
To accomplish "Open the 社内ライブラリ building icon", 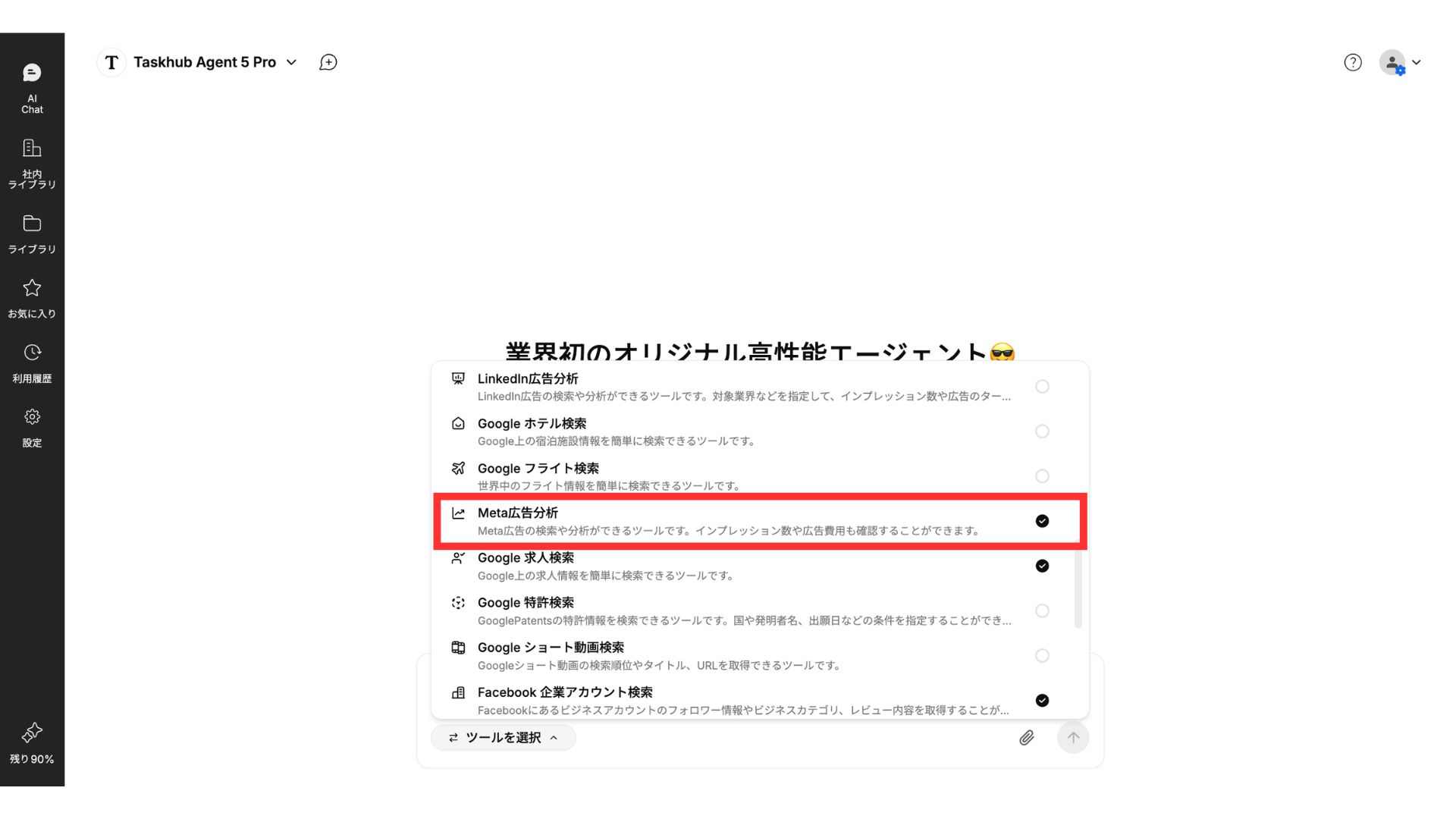I will click(32, 148).
